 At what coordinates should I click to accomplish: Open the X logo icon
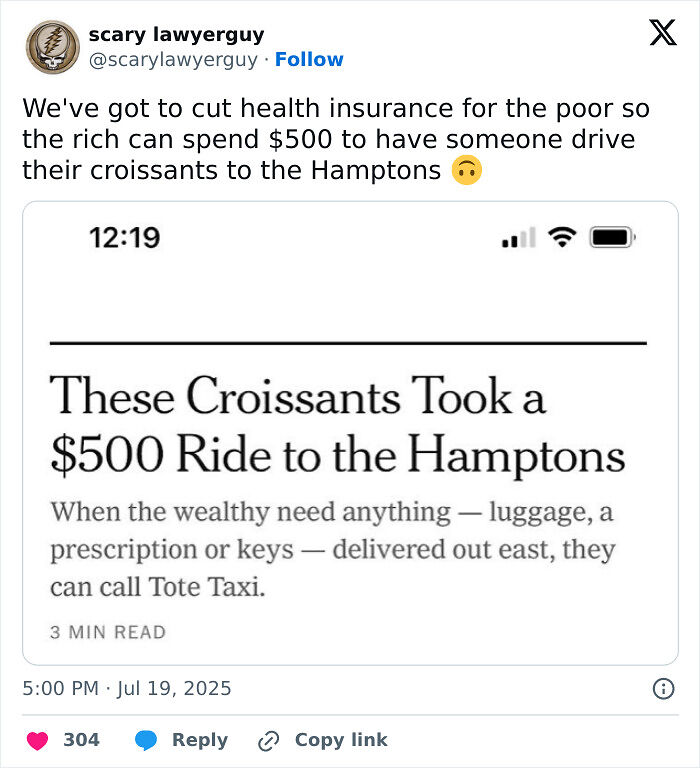point(663,32)
